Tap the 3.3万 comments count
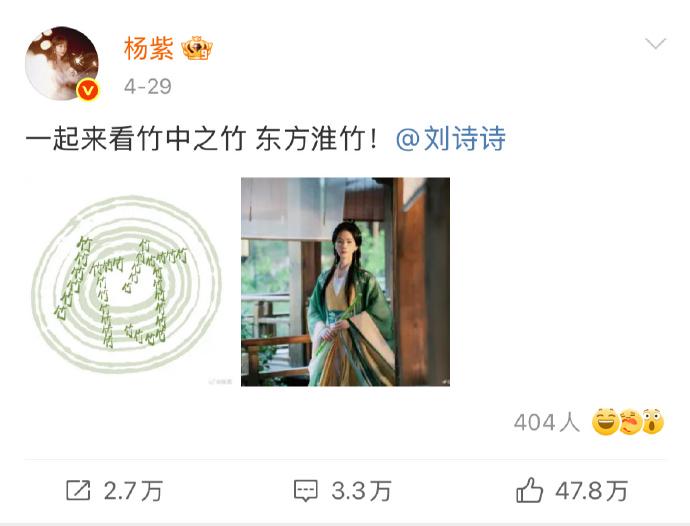 (x=361, y=491)
